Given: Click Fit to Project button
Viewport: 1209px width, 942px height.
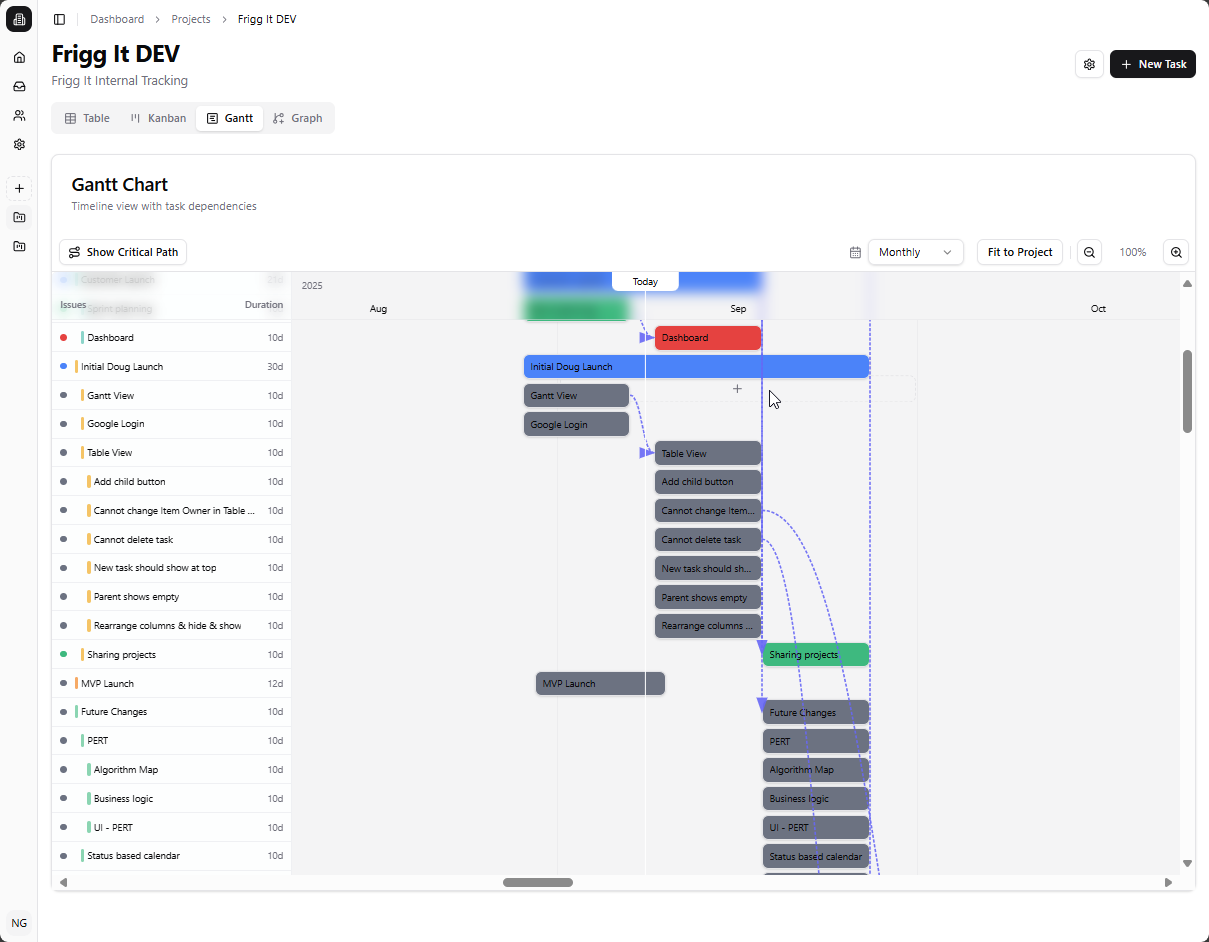Looking at the screenshot, I should [1020, 252].
